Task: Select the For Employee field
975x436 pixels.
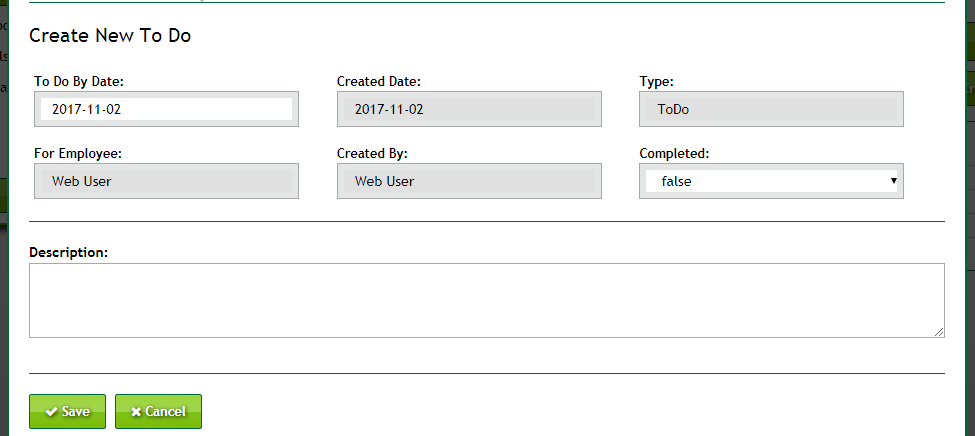Action: click(166, 181)
